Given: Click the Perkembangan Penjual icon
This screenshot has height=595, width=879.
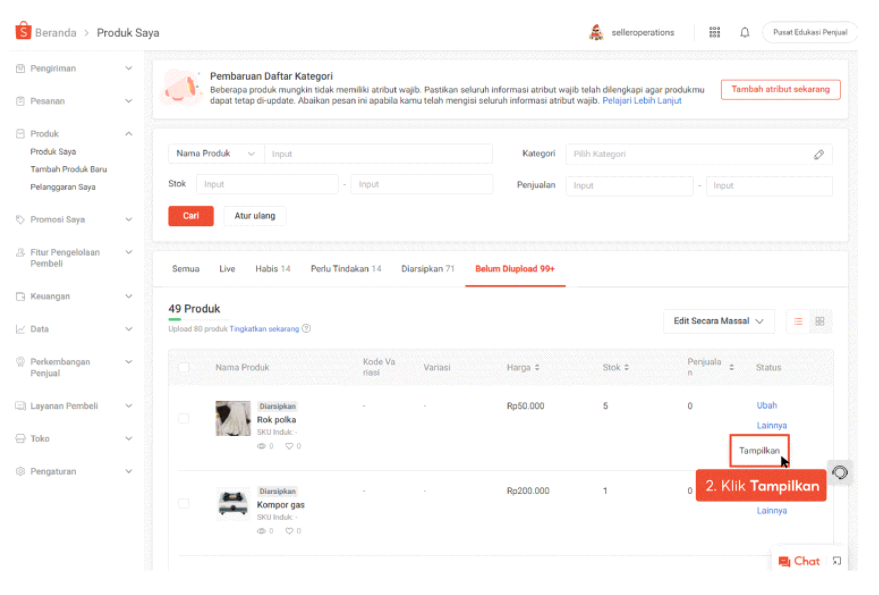Looking at the screenshot, I should [20, 362].
